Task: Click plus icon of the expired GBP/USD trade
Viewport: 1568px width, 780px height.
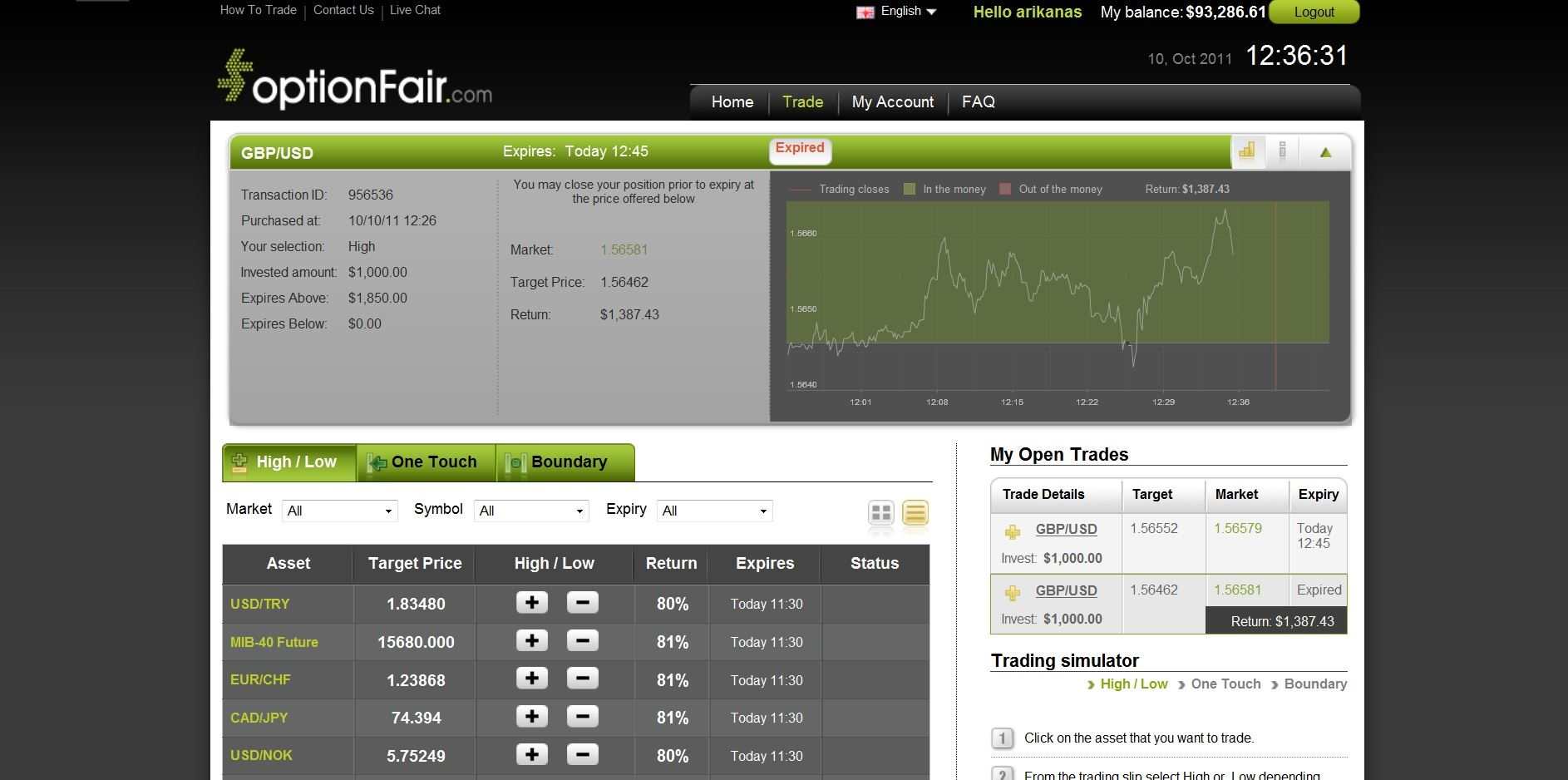Action: point(1013,593)
